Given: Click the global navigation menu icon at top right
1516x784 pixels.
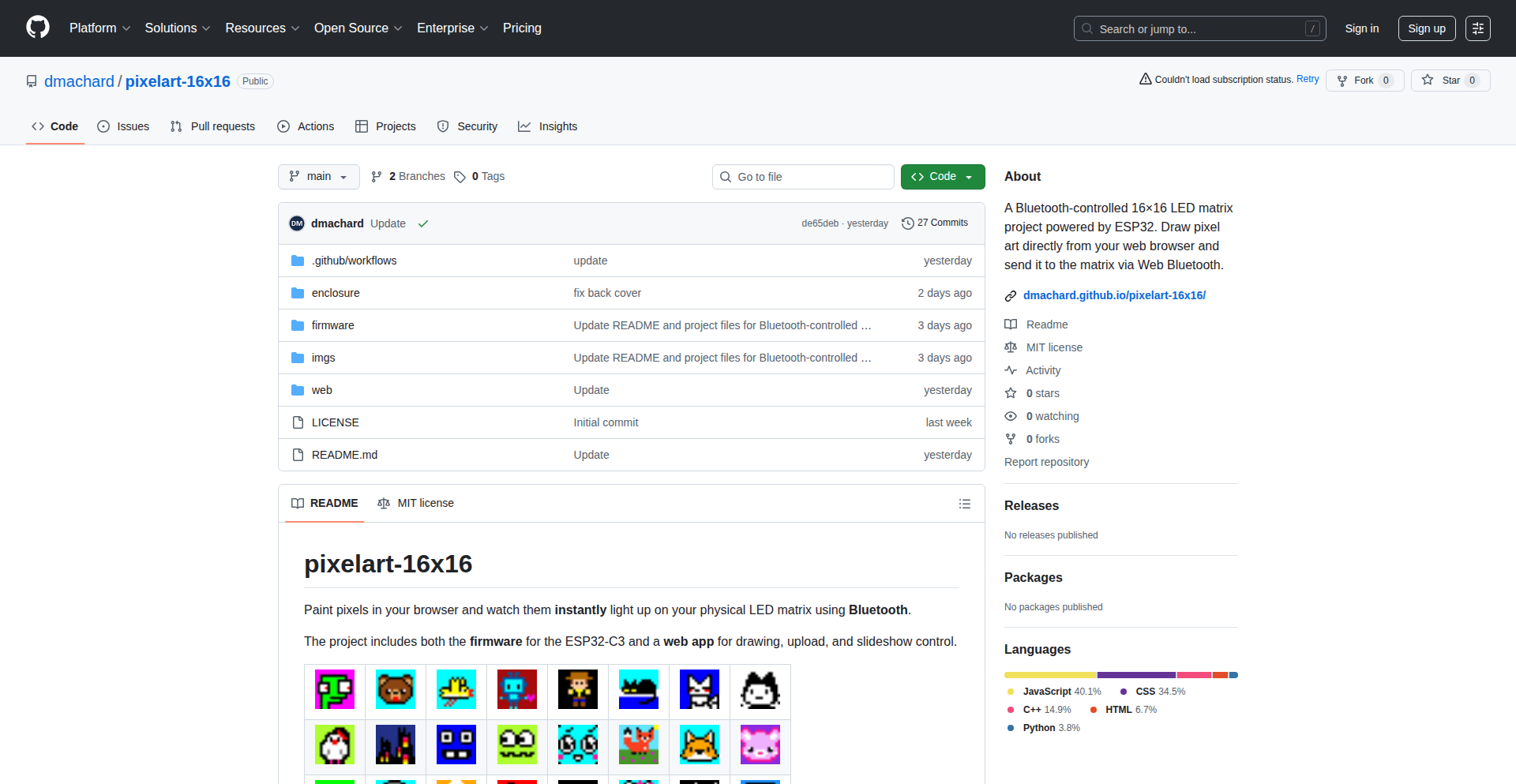Looking at the screenshot, I should tap(1477, 28).
